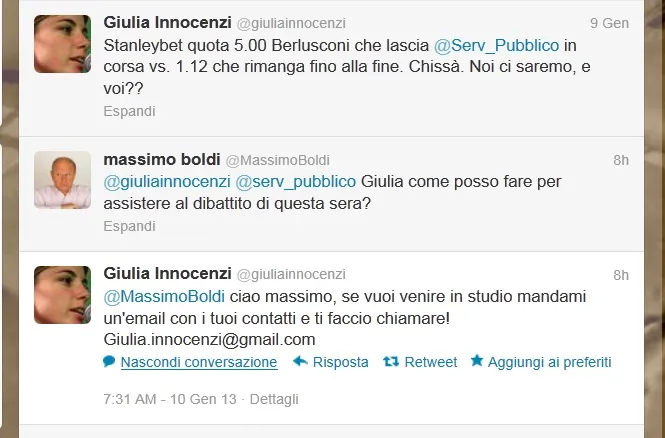The image size is (665, 438).
Task: Select Aggiungi ai preferiti
Action: (x=549, y=362)
